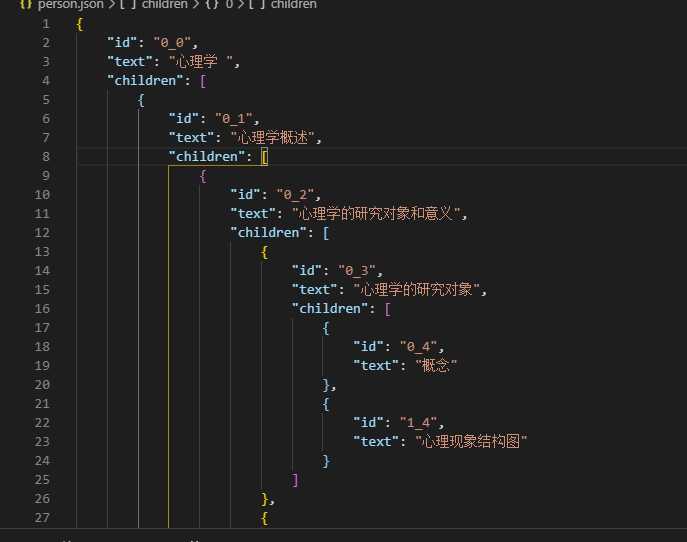687x542 pixels.
Task: Click the yellow opening brace on line 1
Action: [x=79, y=24]
